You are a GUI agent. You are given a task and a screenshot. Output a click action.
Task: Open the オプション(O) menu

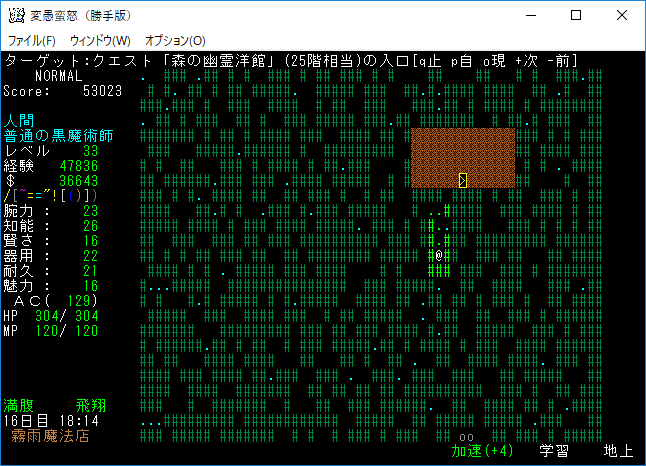(175, 41)
